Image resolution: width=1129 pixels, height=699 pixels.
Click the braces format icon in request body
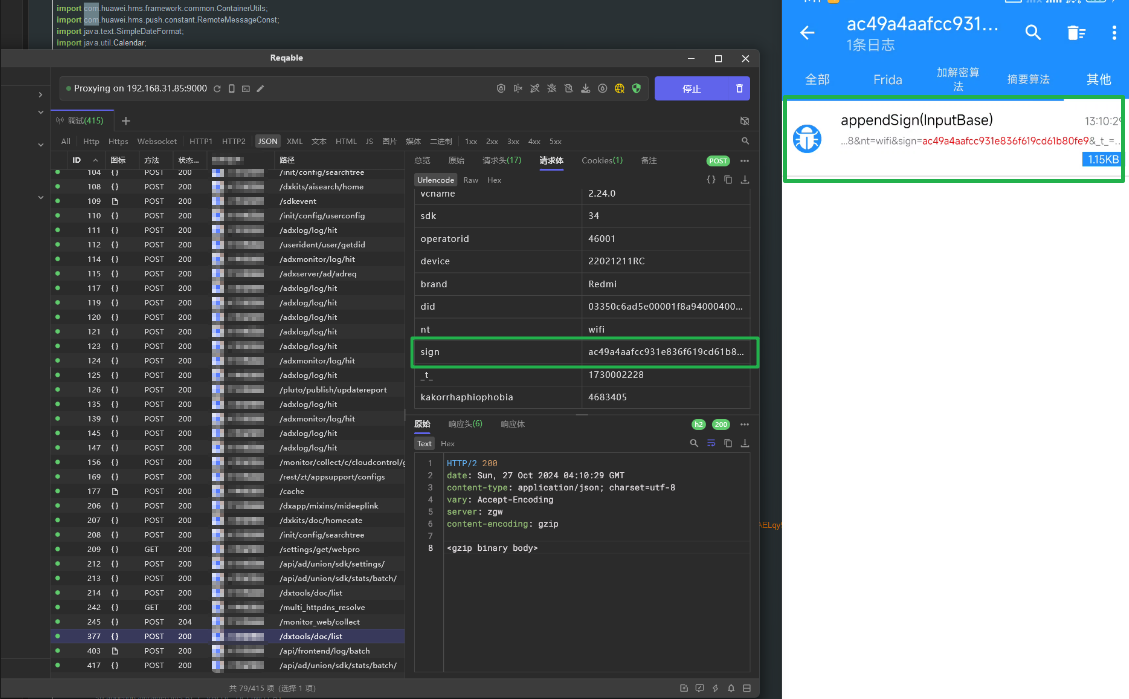[711, 180]
